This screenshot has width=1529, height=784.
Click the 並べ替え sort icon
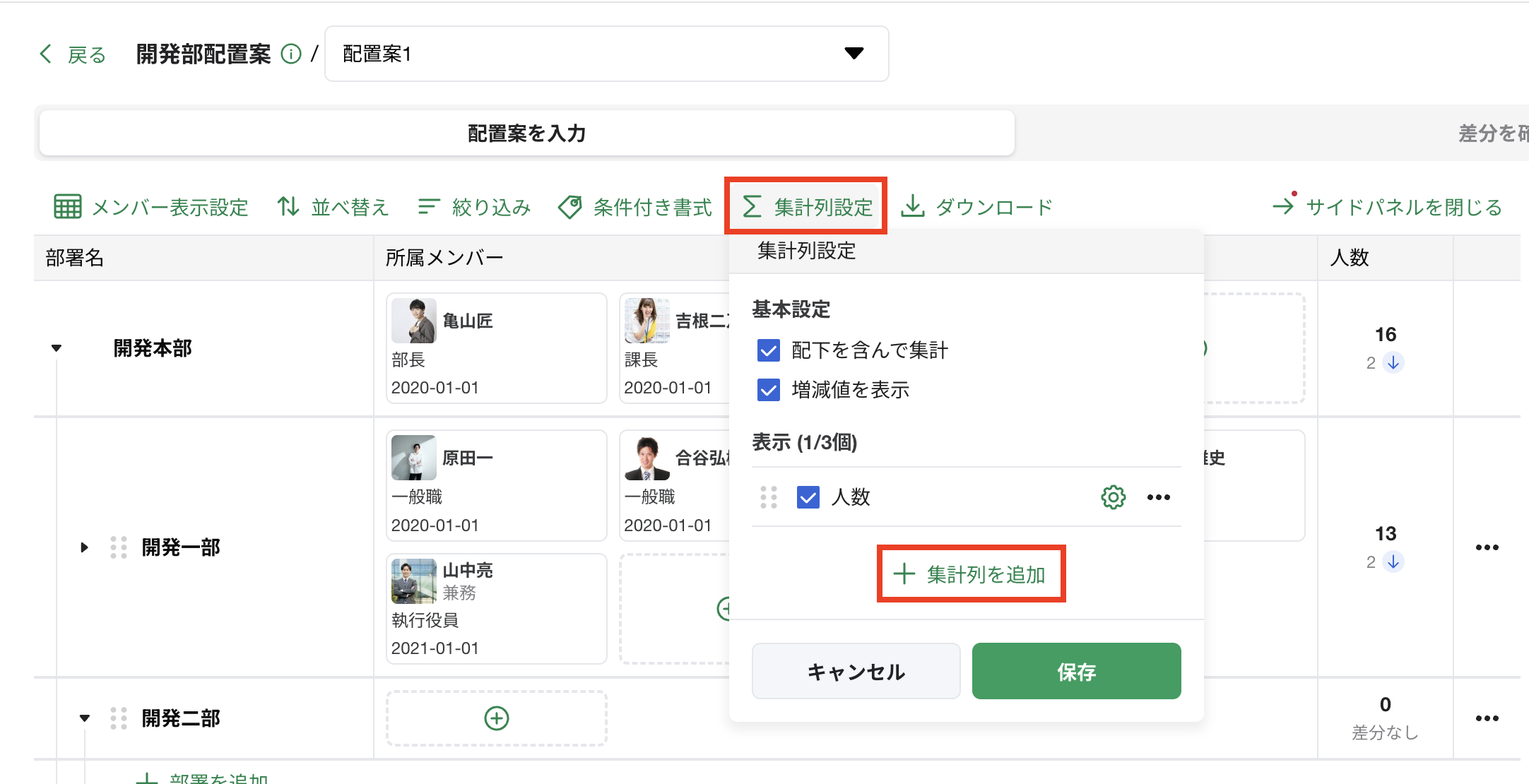click(x=288, y=207)
